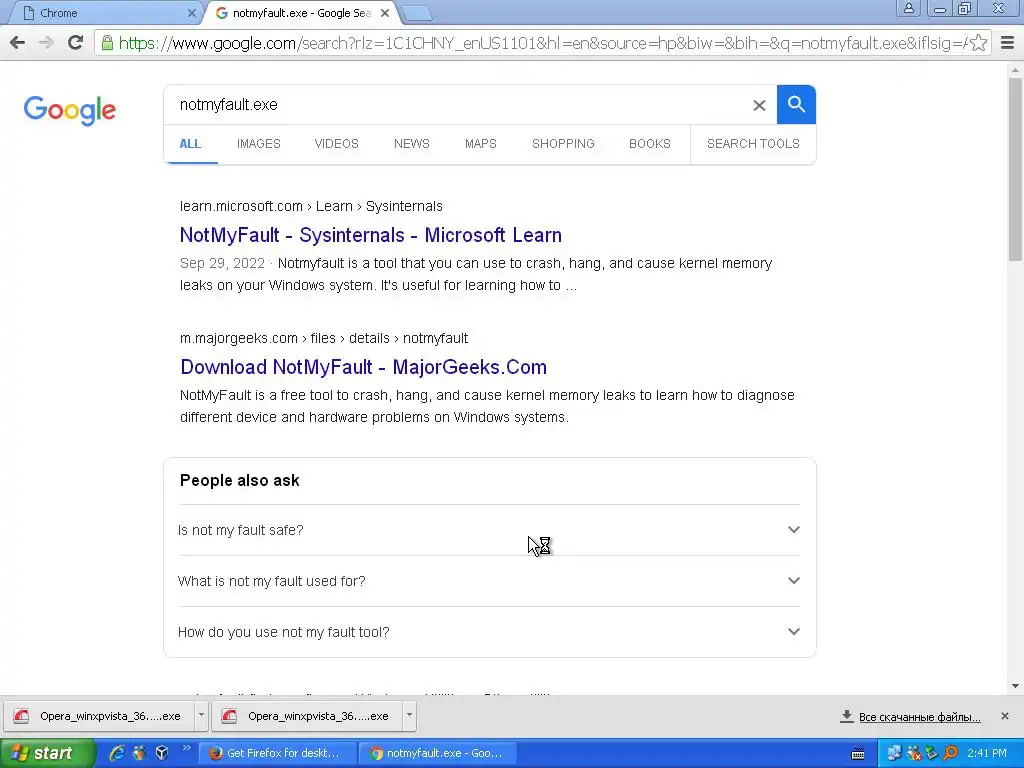
Task: Go back with the browser back arrow
Action: [18, 43]
